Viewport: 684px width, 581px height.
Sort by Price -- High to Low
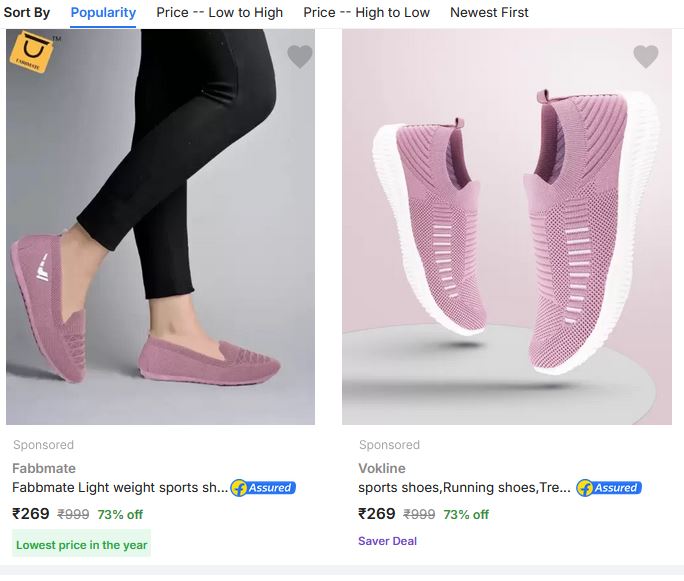click(x=366, y=13)
